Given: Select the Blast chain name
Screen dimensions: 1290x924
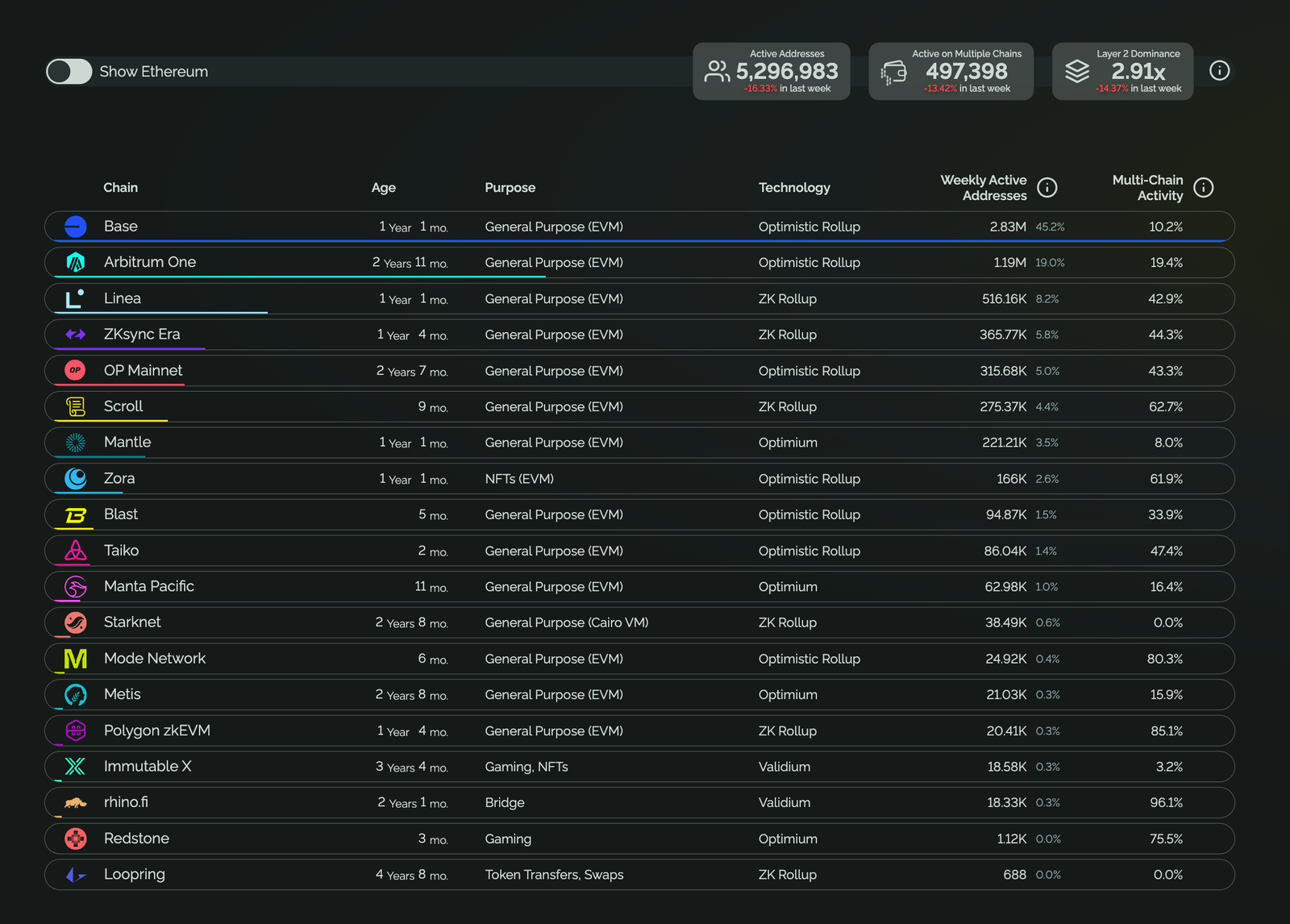Looking at the screenshot, I should click(121, 514).
